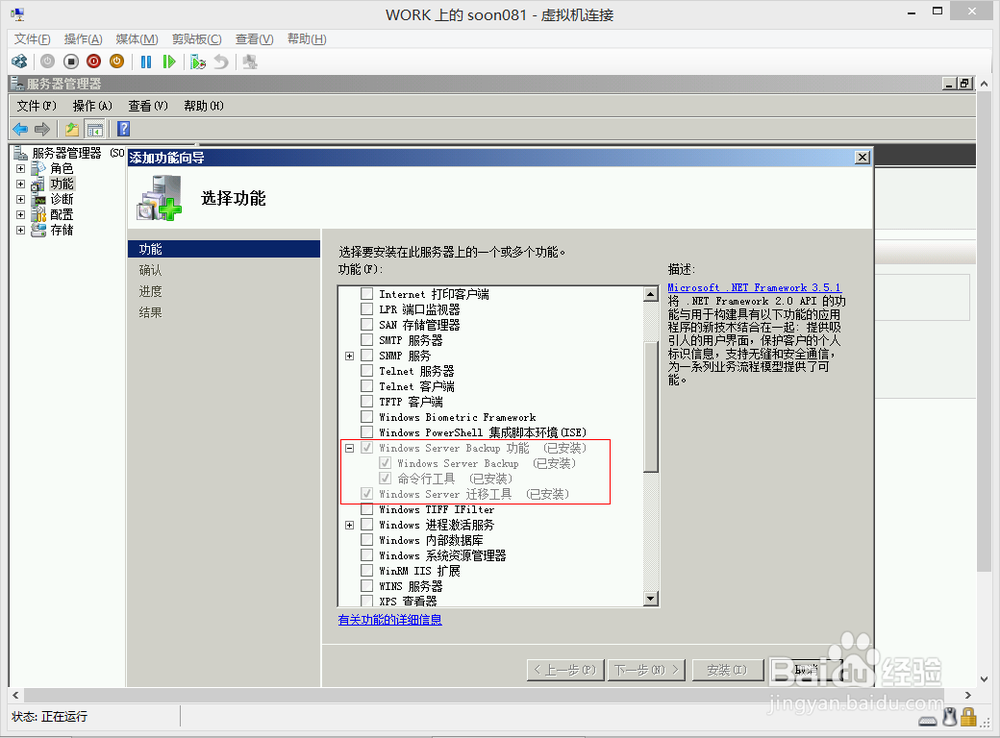Click the Up one level folder icon
This screenshot has width=1000, height=738.
pos(71,129)
